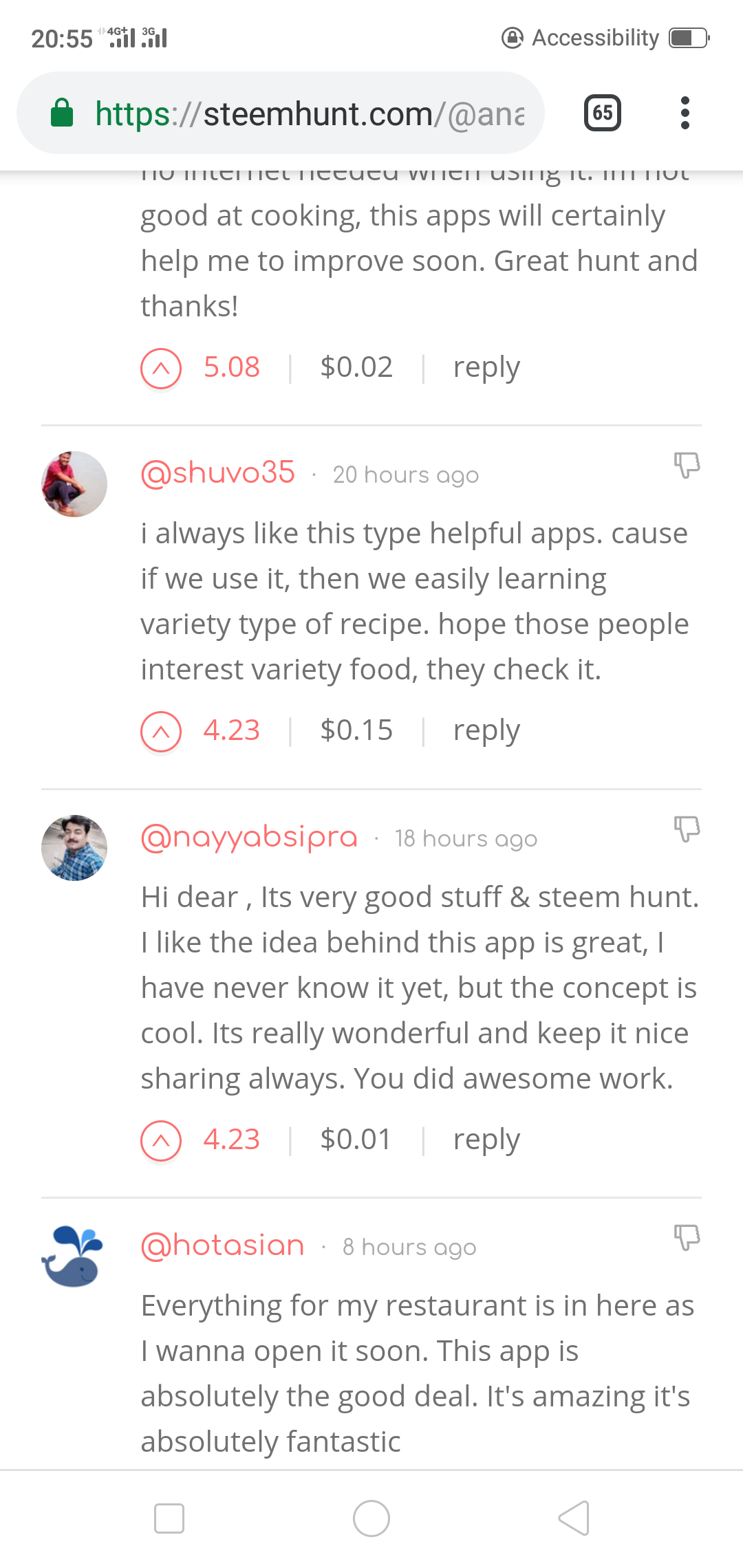743x1568 pixels.
Task: Flag the @nayyabsipra comment with thumbs-down
Action: pos(686,829)
